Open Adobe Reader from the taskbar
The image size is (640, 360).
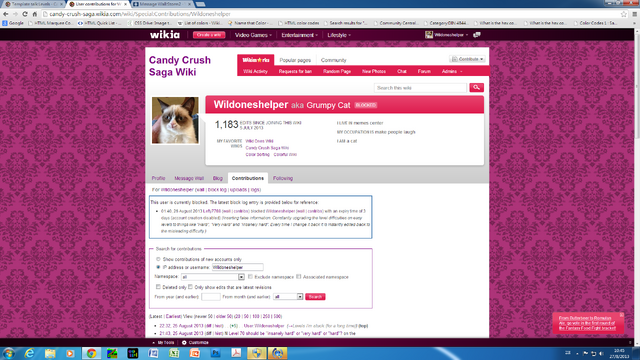[x=236, y=353]
